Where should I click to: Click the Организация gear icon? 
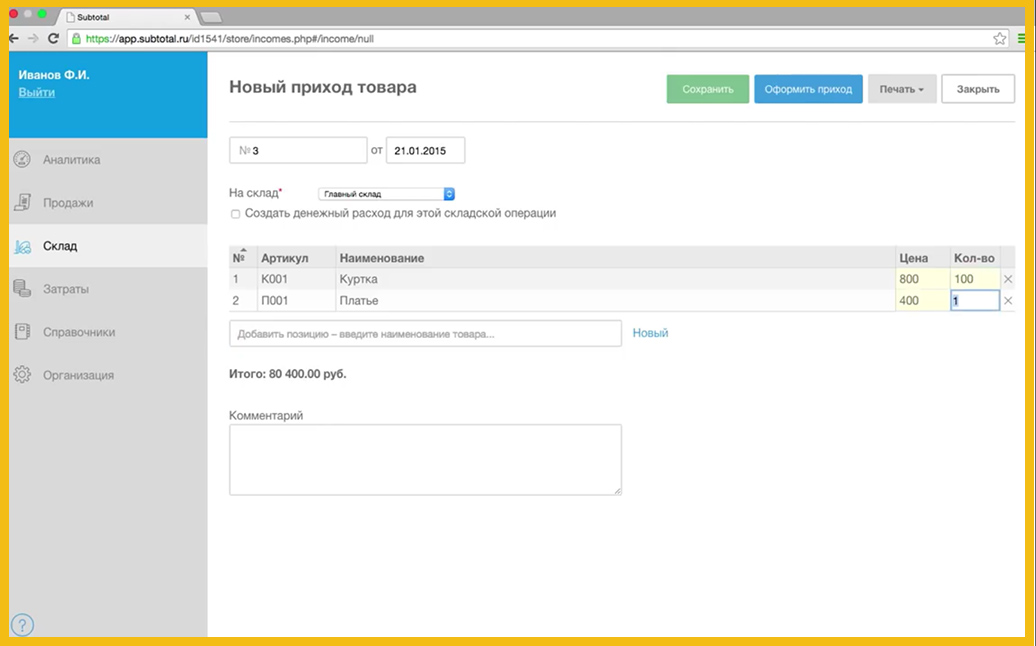[x=22, y=375]
